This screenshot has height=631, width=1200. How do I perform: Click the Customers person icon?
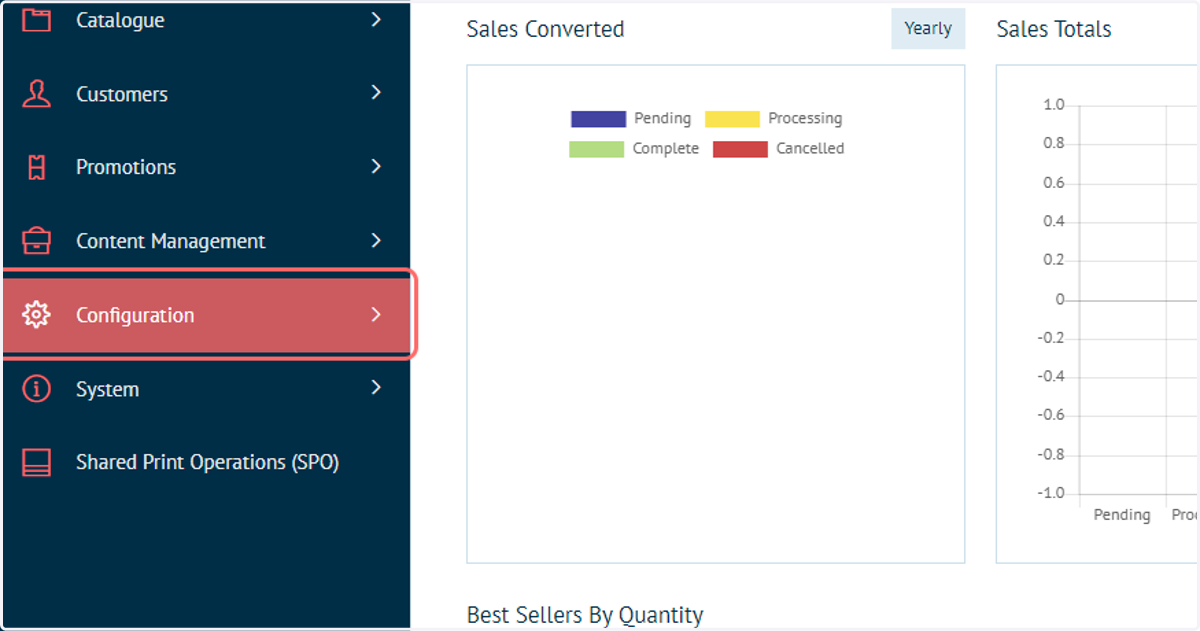37,93
